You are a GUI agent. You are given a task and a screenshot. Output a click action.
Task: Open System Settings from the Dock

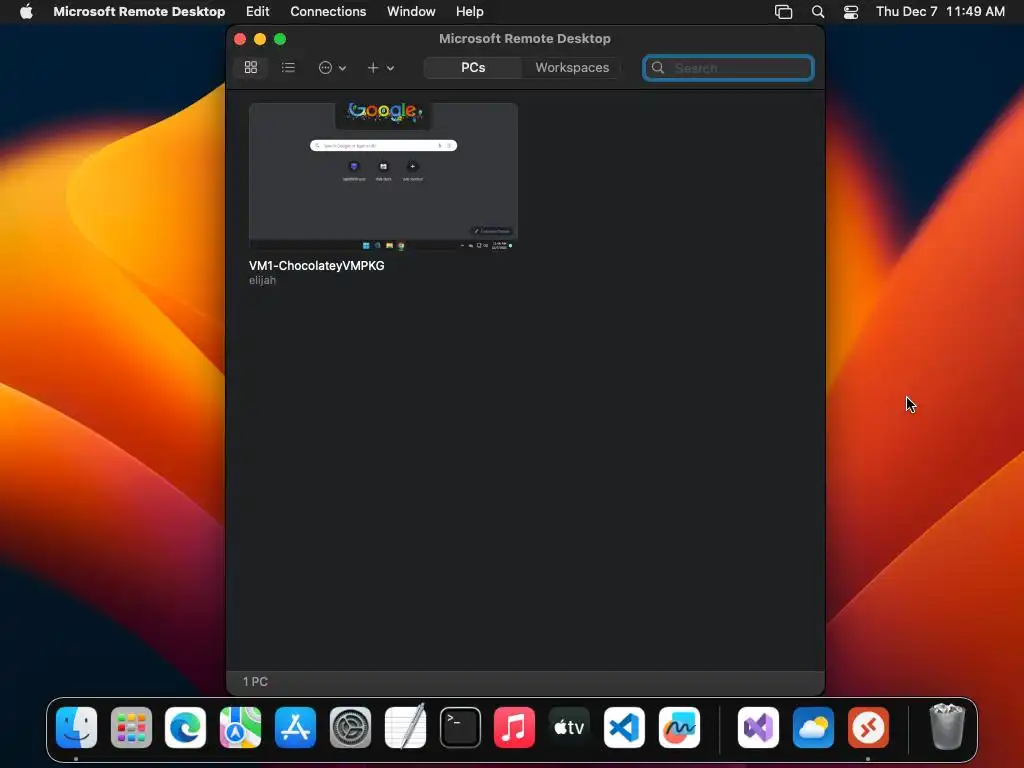coord(350,727)
